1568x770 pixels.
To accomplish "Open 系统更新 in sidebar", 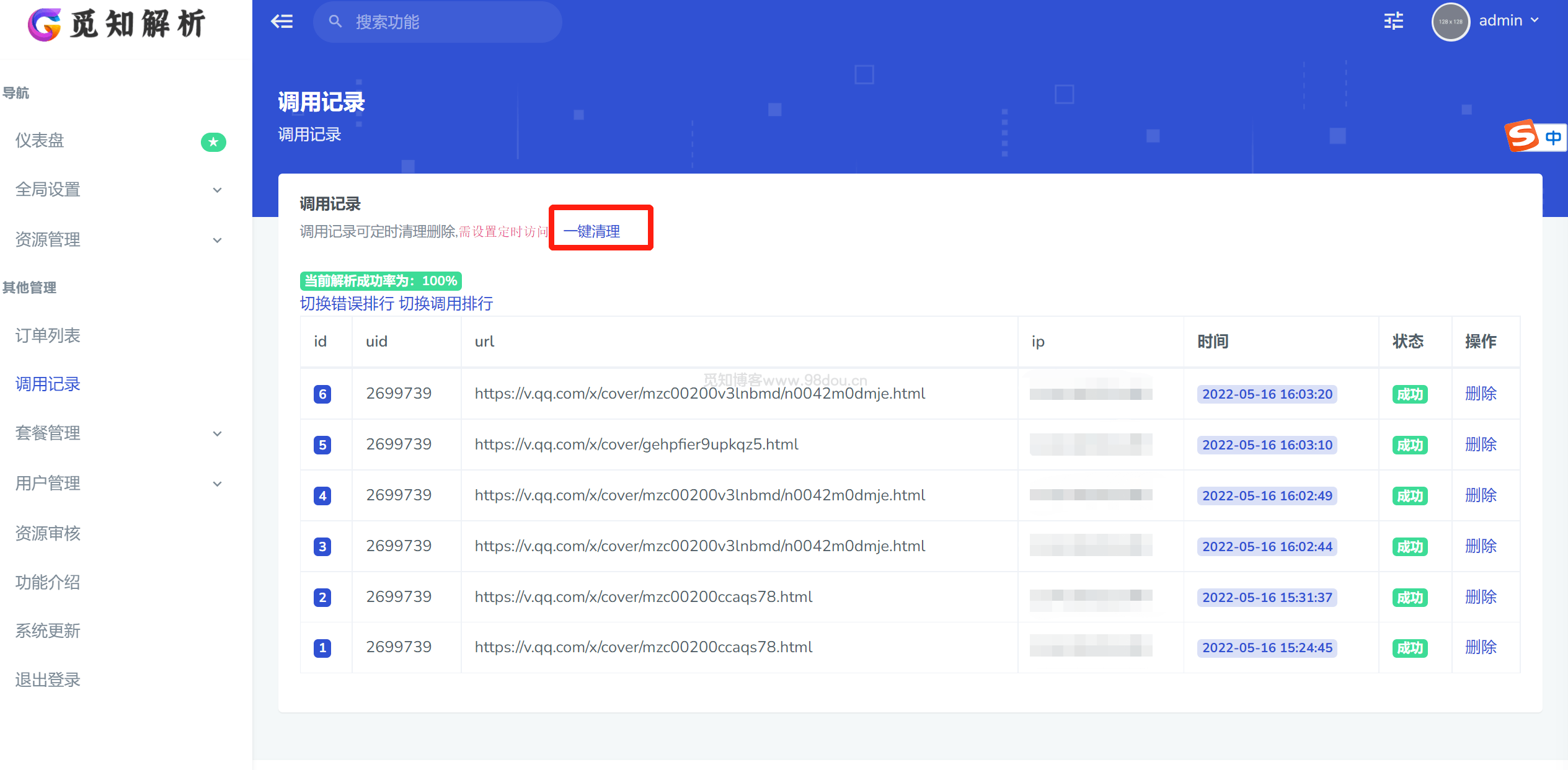I will click(x=48, y=631).
